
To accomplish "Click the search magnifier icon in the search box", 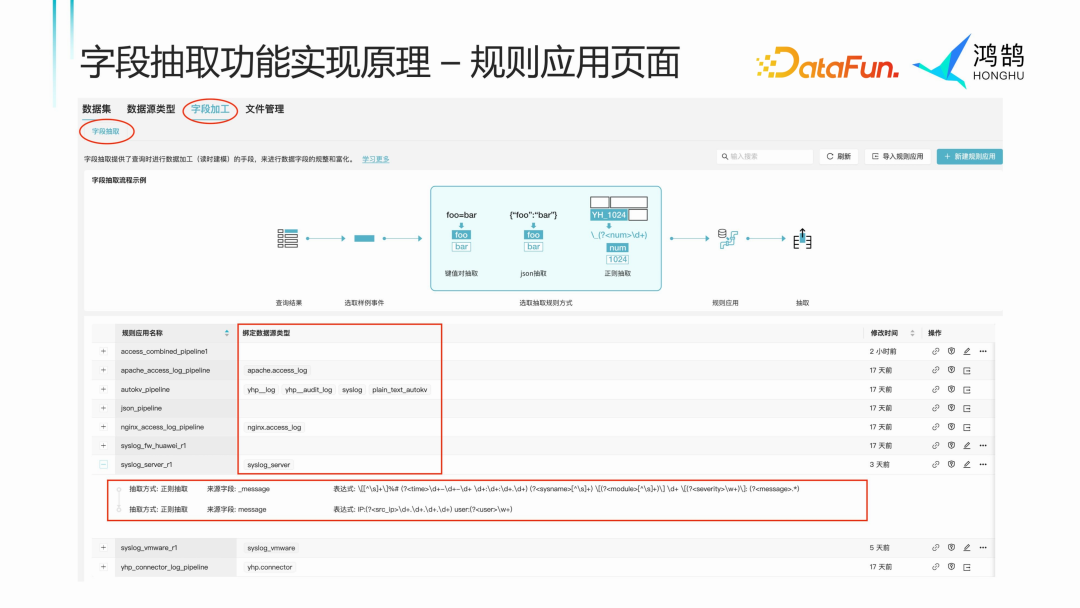I will 726,156.
